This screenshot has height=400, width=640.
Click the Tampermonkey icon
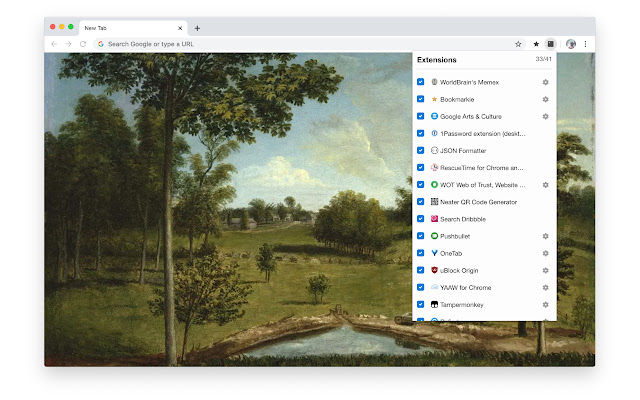click(434, 305)
